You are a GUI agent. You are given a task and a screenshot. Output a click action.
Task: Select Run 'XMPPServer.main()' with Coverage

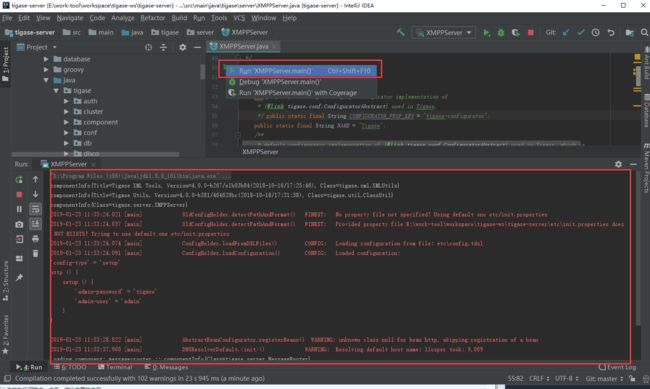tap(301, 92)
